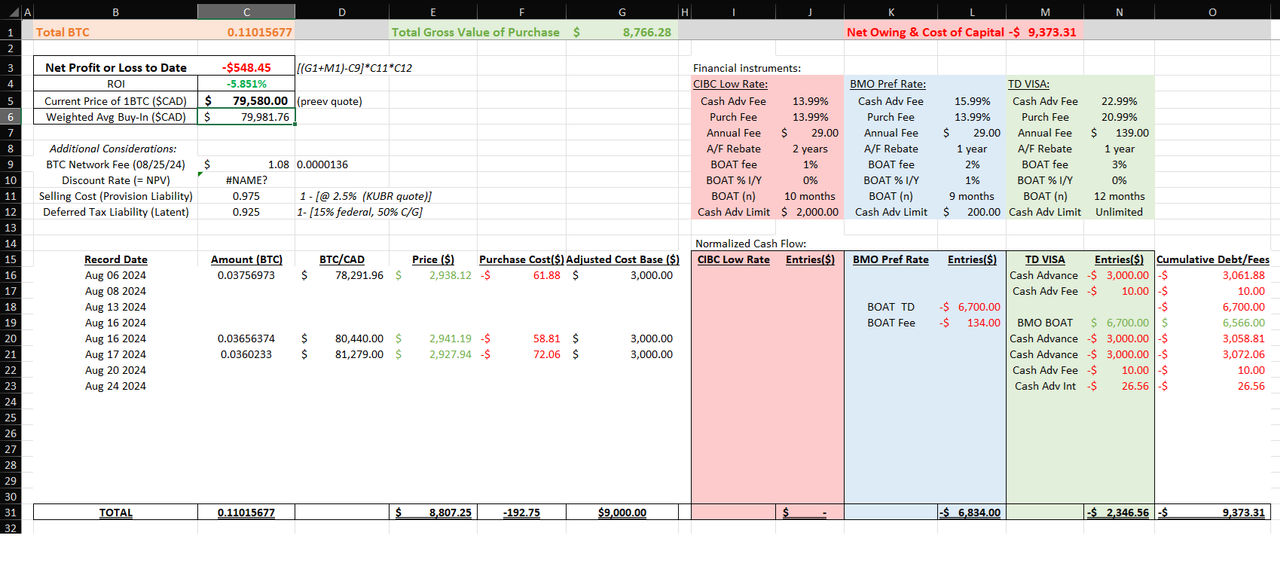Image resolution: width=1280 pixels, height=573 pixels.
Task: Click the BMO Pref Rate heading under Financial instruments
Action: point(888,84)
